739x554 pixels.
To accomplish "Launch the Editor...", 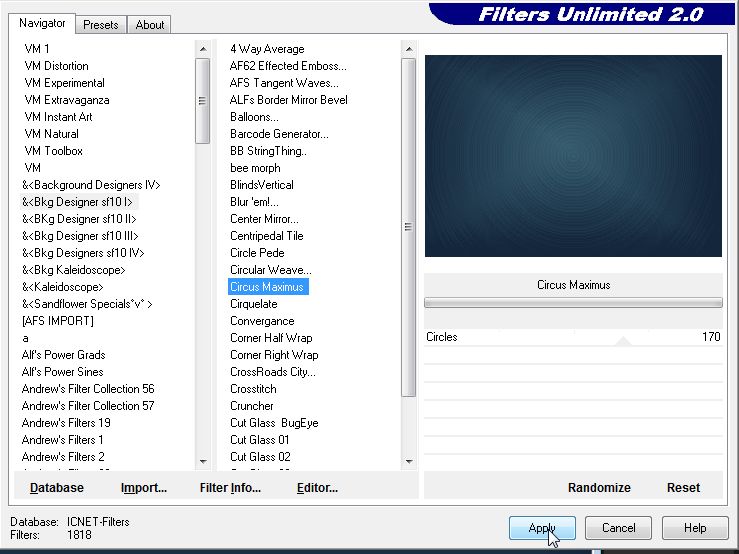I will click(317, 488).
